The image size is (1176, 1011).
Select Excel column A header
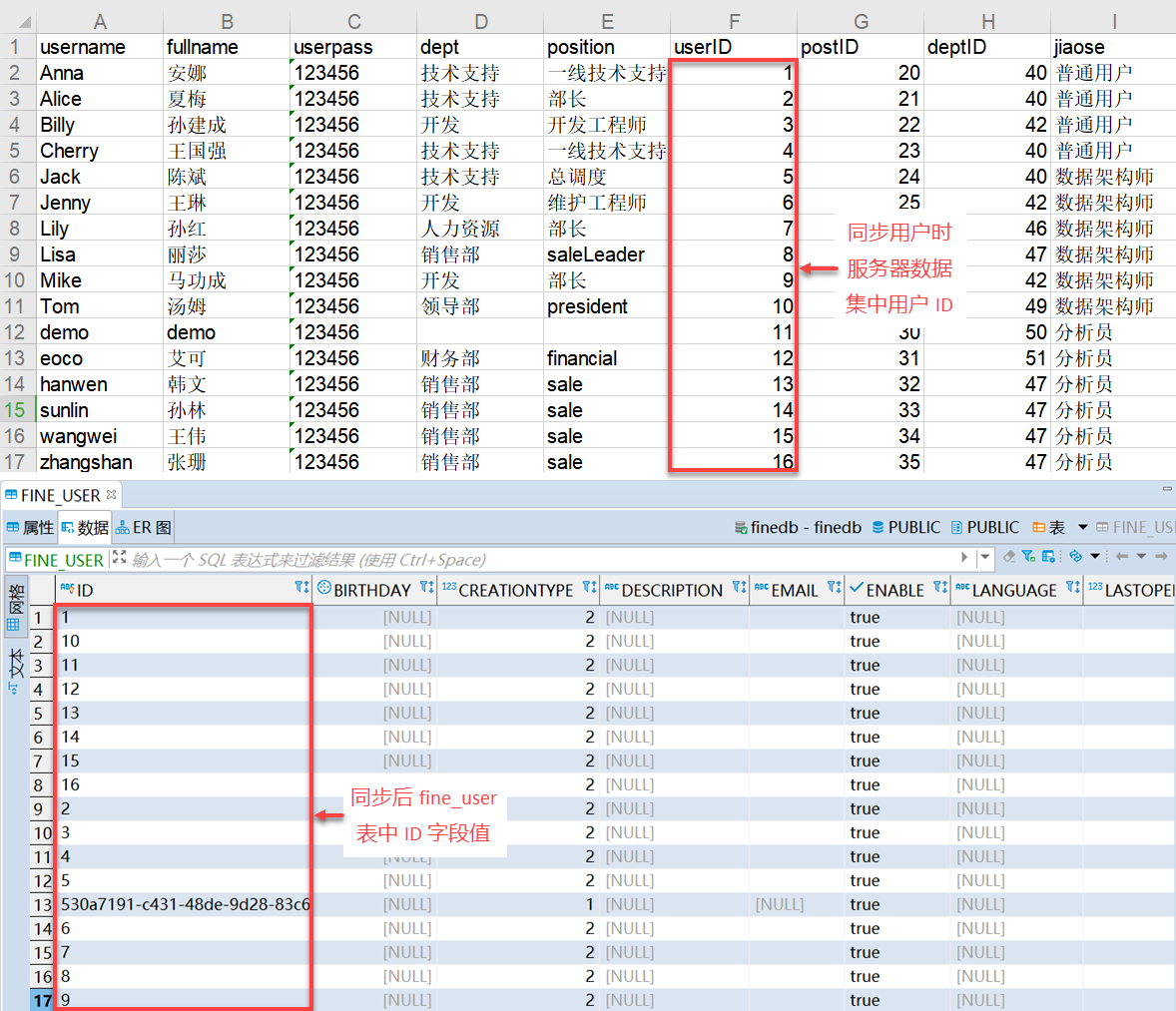(100, 22)
